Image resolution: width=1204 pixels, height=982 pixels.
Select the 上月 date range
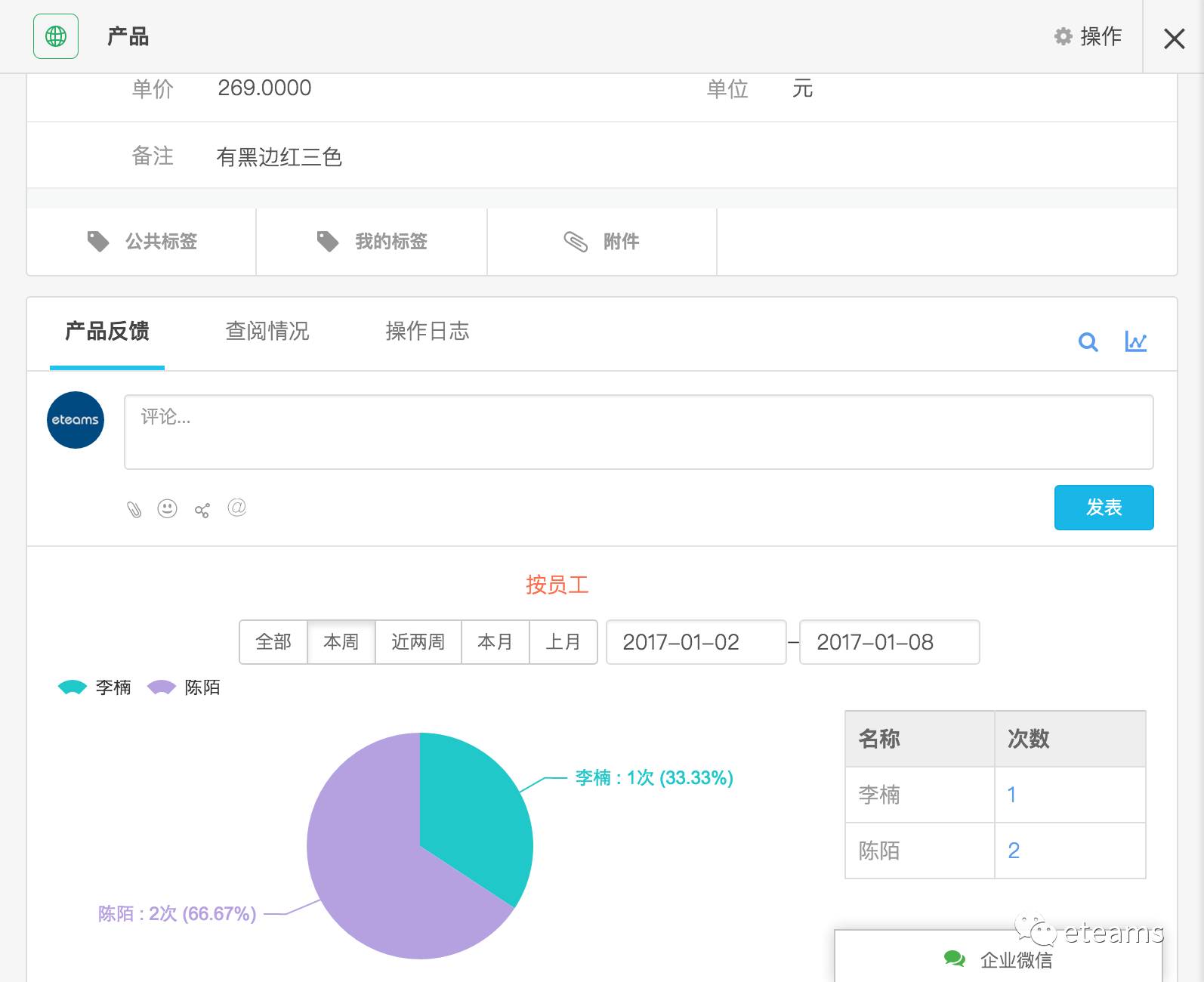pos(563,642)
